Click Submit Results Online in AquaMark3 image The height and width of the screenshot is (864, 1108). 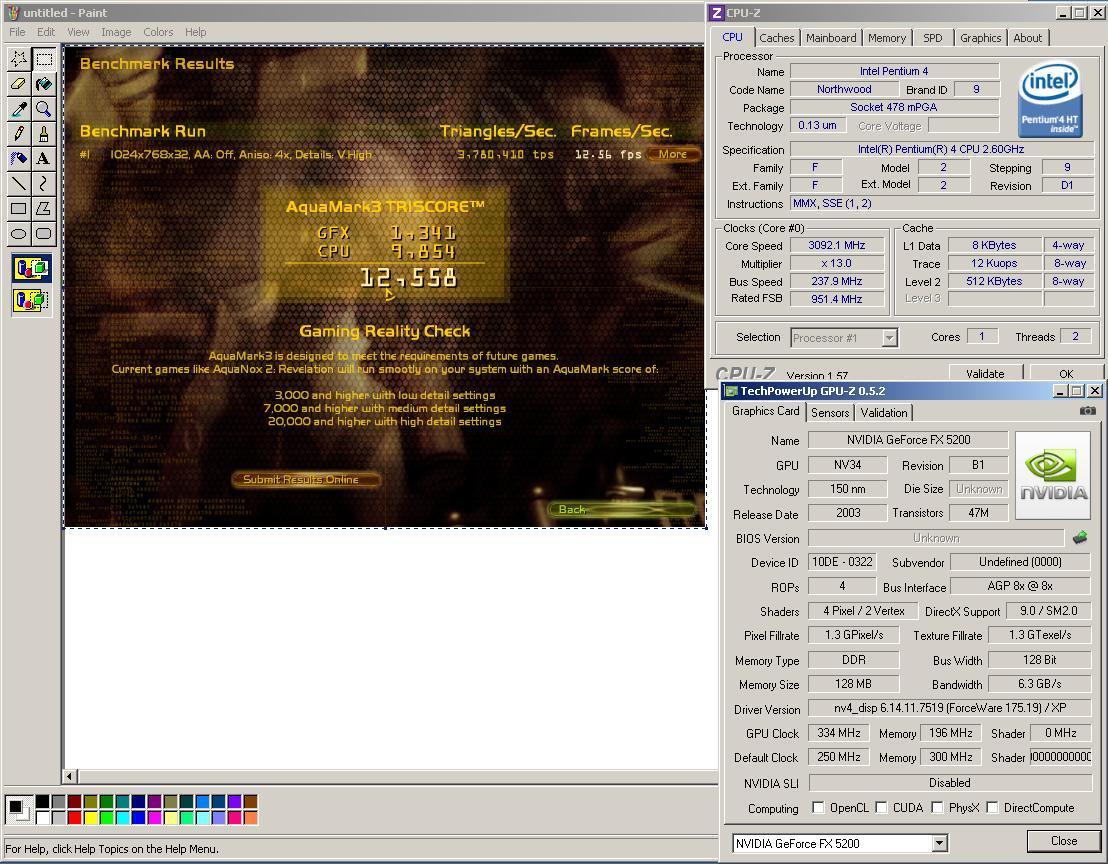pos(306,479)
